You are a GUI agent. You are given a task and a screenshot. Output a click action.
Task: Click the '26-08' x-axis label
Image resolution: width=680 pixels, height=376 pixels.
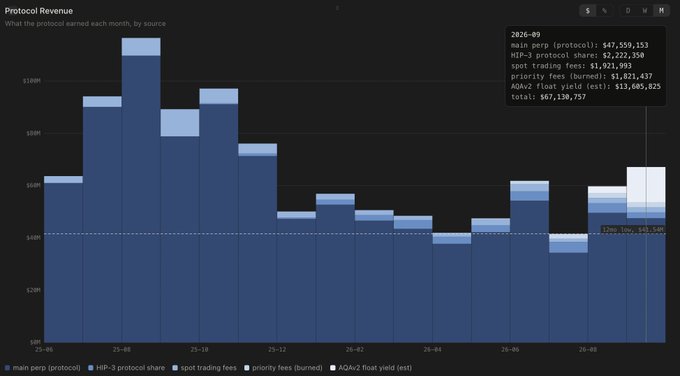tap(587, 350)
